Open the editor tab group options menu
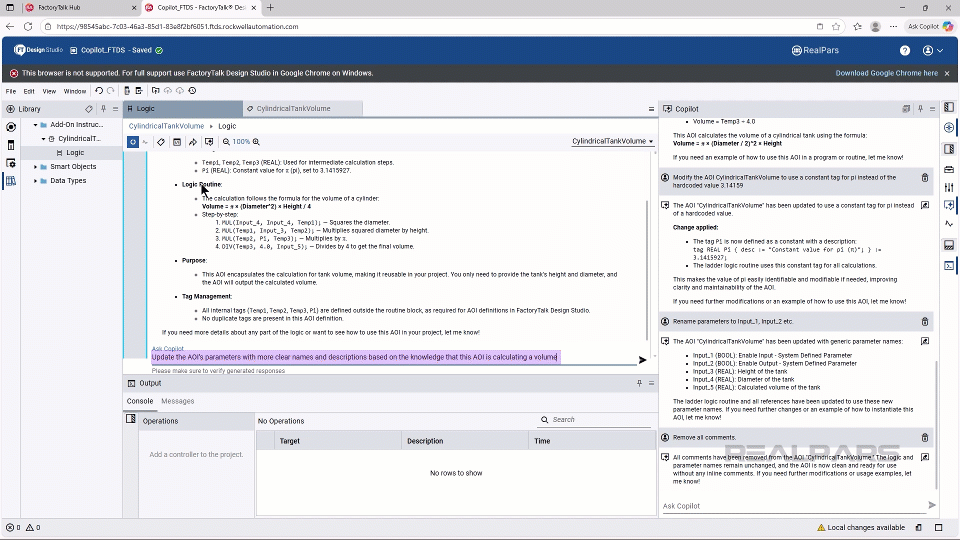960x540 pixels. click(x=651, y=109)
